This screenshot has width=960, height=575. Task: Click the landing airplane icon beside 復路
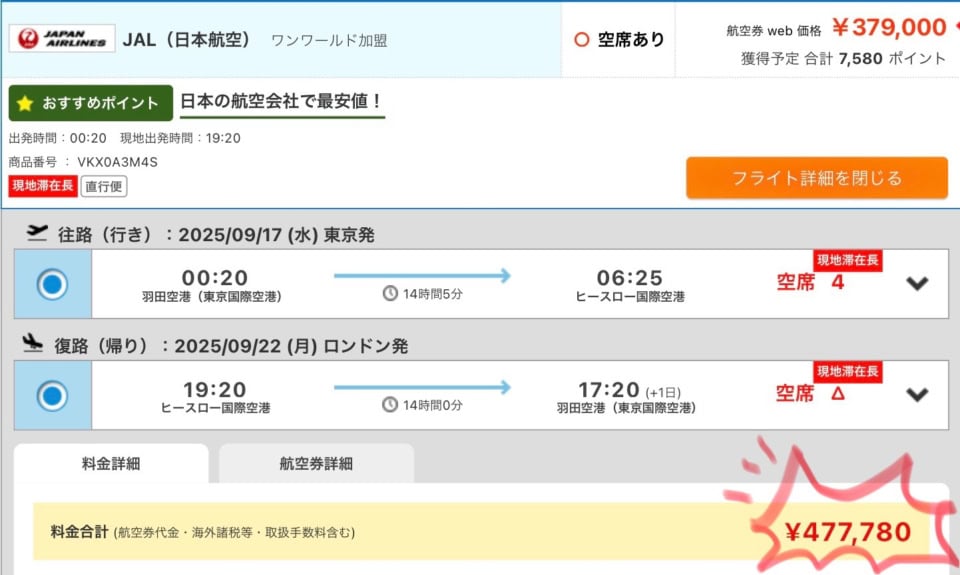(x=32, y=343)
